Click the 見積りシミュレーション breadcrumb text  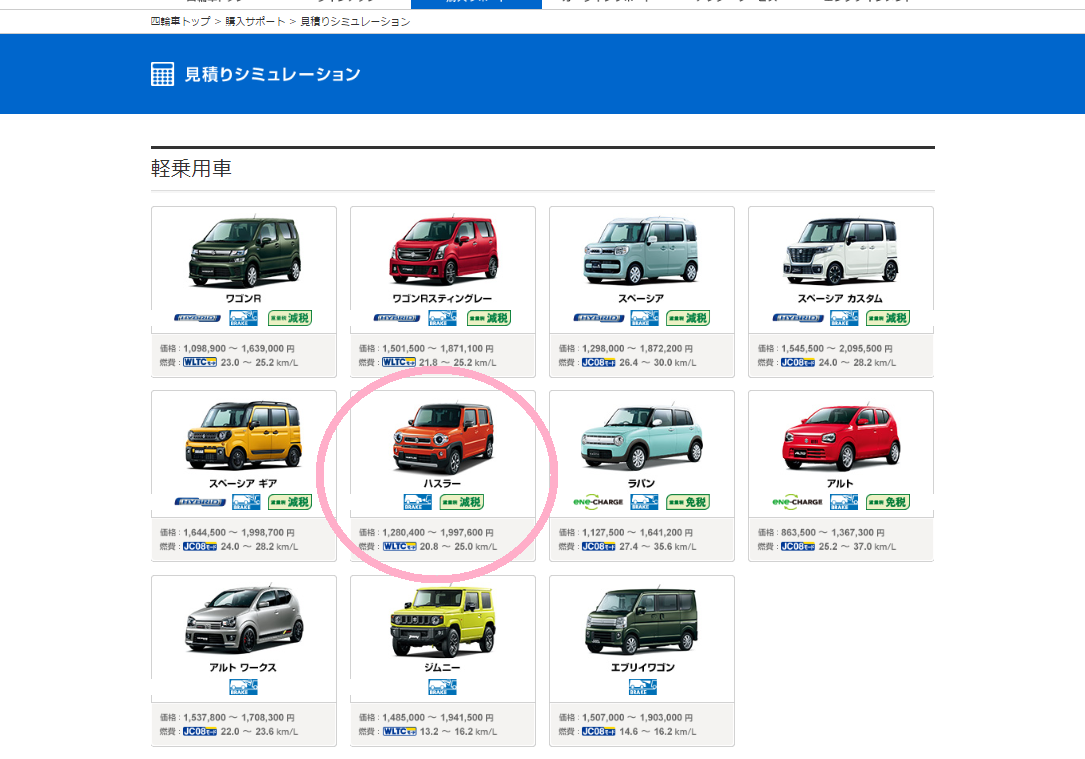pyautogui.click(x=355, y=21)
